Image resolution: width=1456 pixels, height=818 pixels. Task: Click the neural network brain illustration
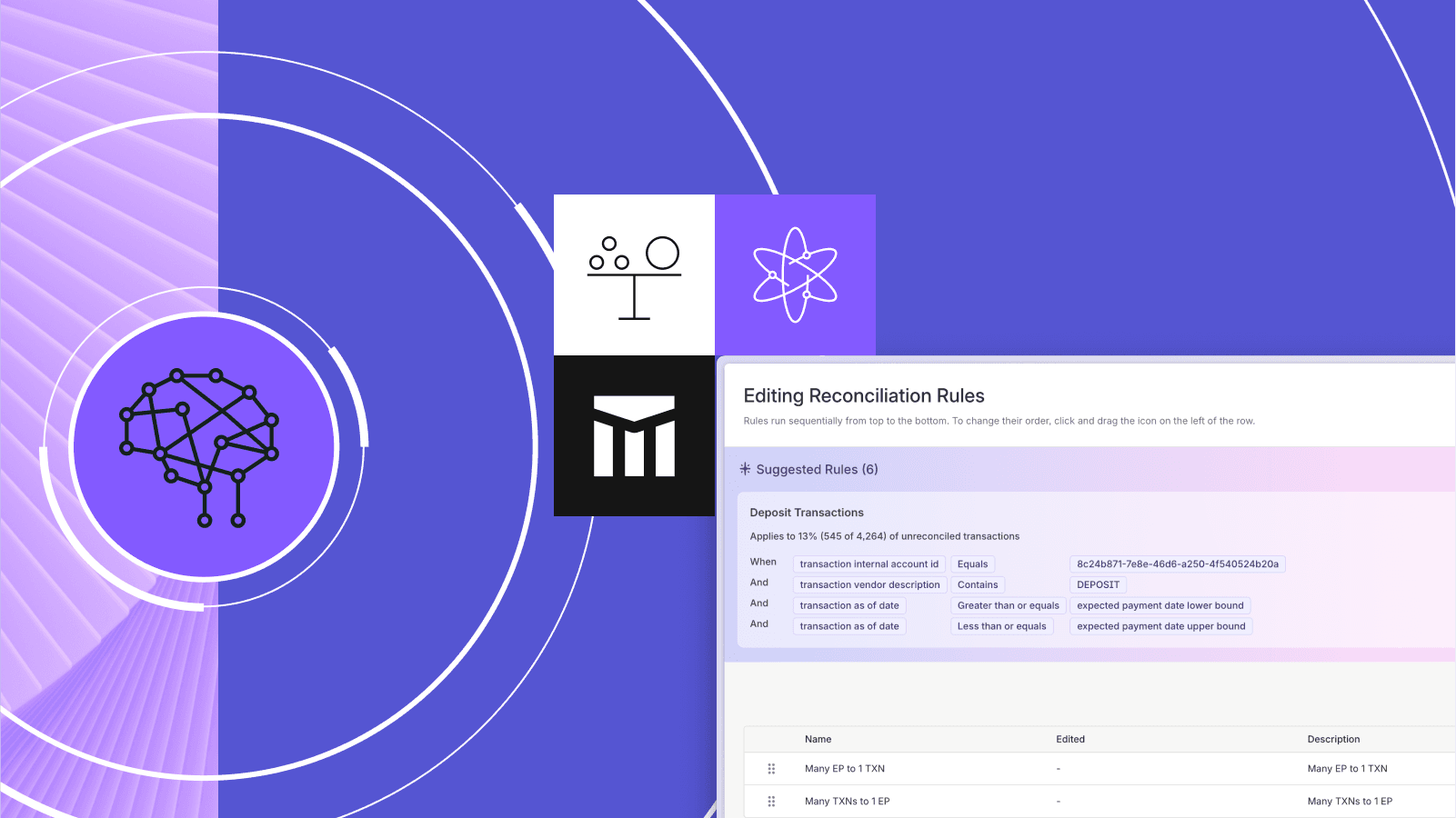[205, 445]
